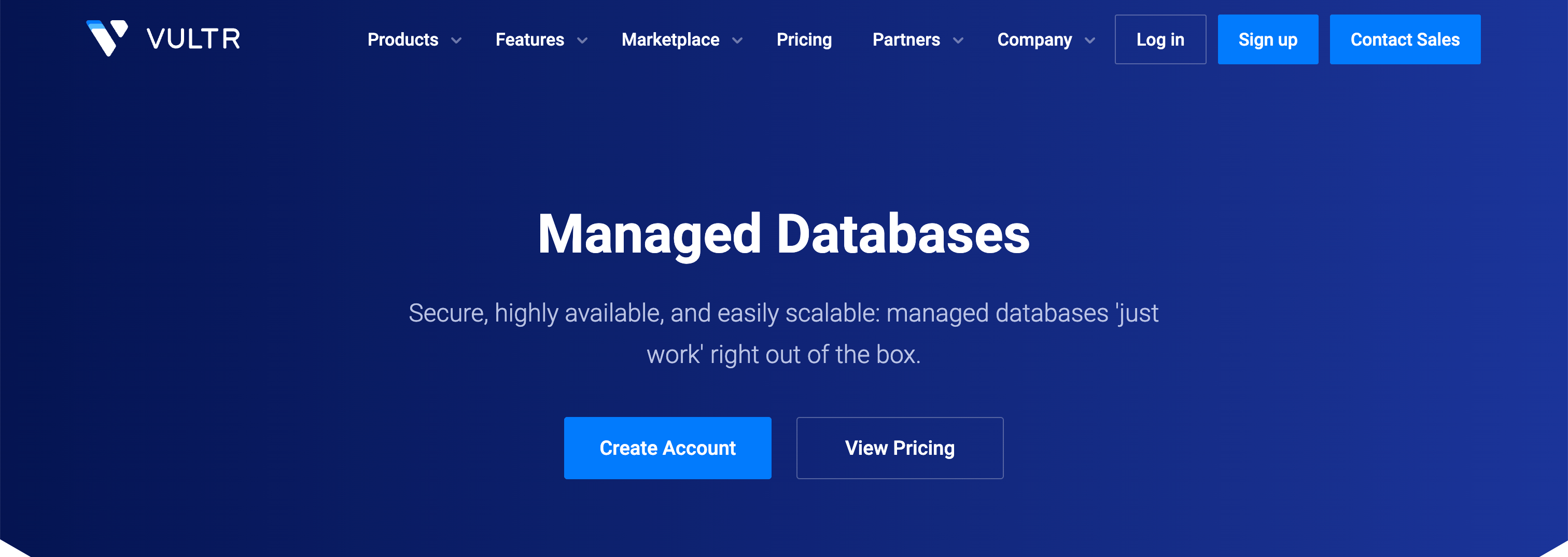
Task: Go to the Pricing page link
Action: [804, 39]
